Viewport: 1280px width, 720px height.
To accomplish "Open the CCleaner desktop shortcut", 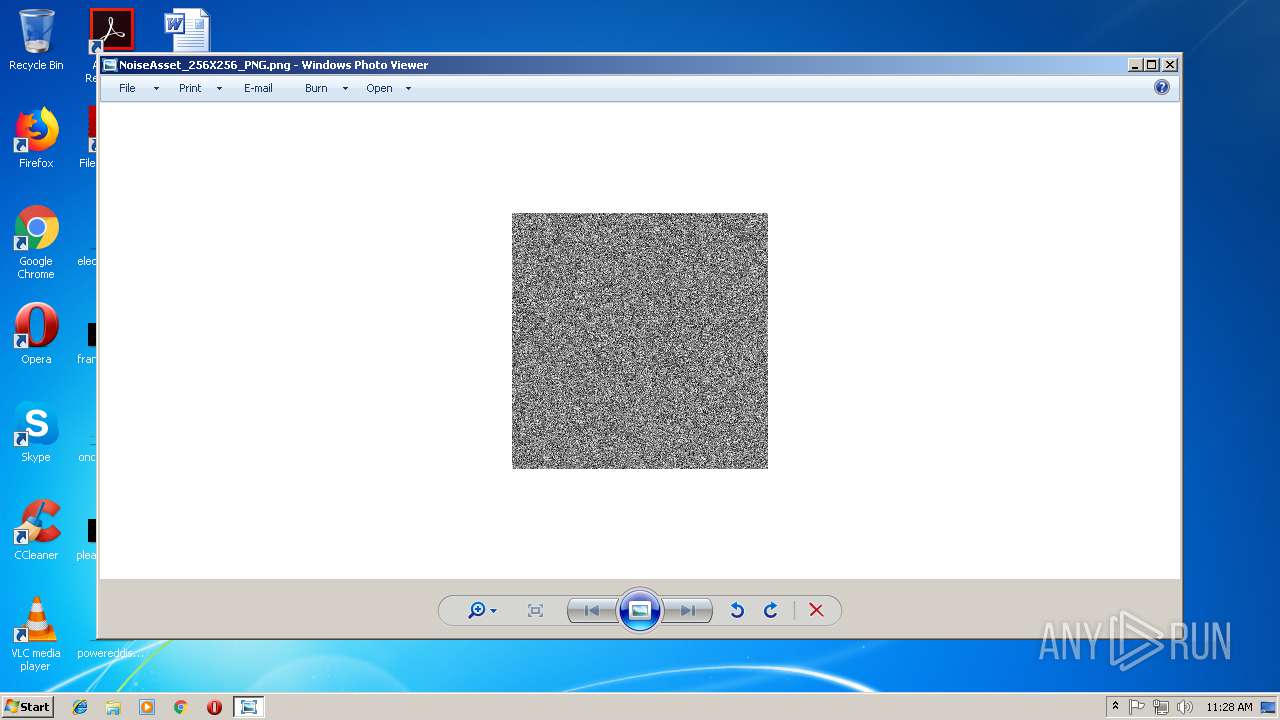I will coord(36,530).
